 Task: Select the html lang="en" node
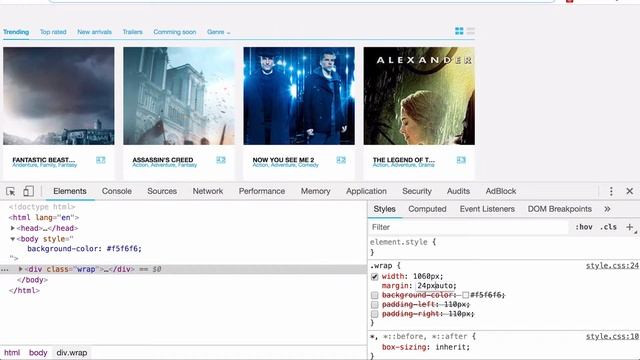(44, 218)
